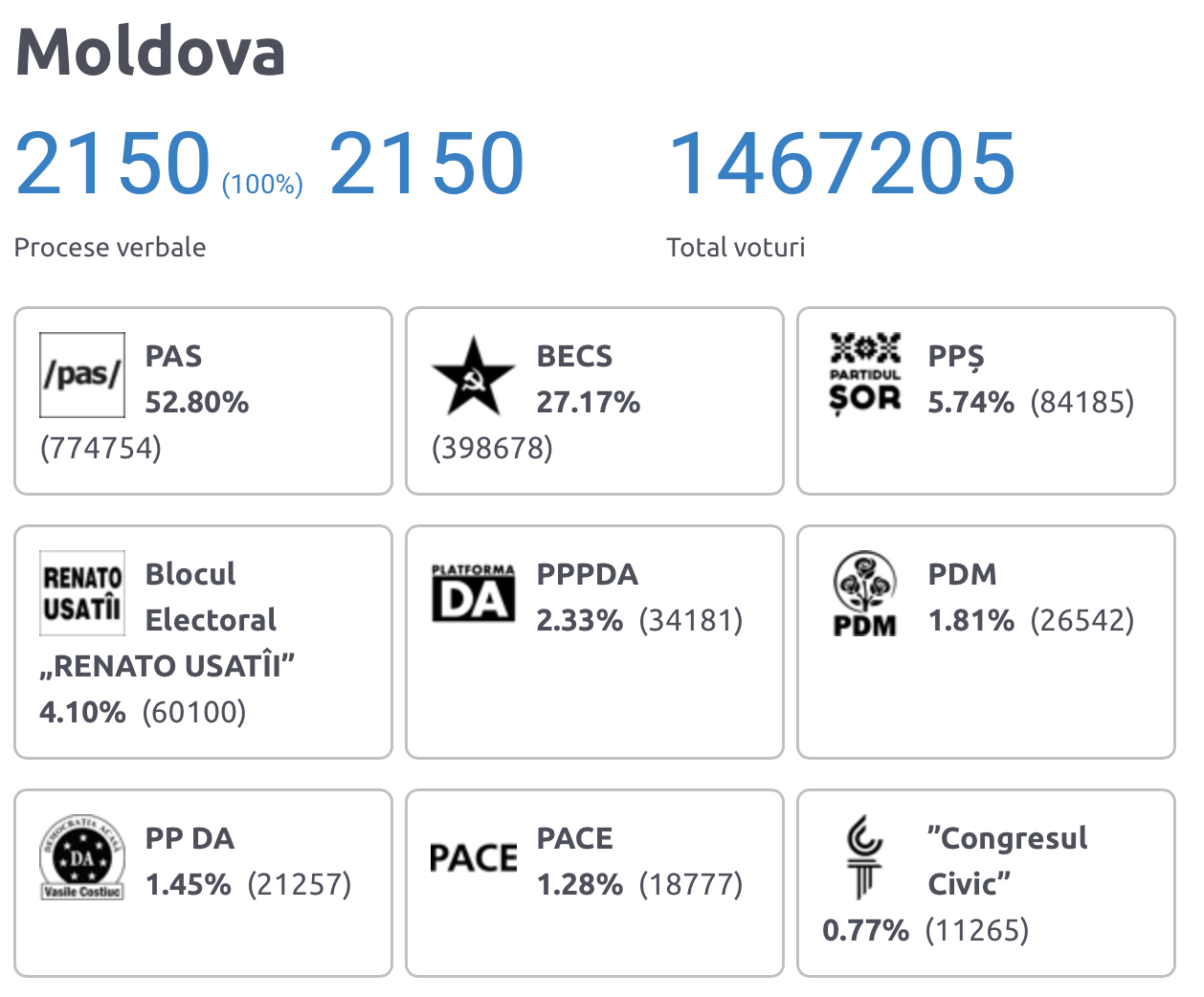The image size is (1204, 997).
Task: Click the Total voturi label
Action: coord(735,247)
